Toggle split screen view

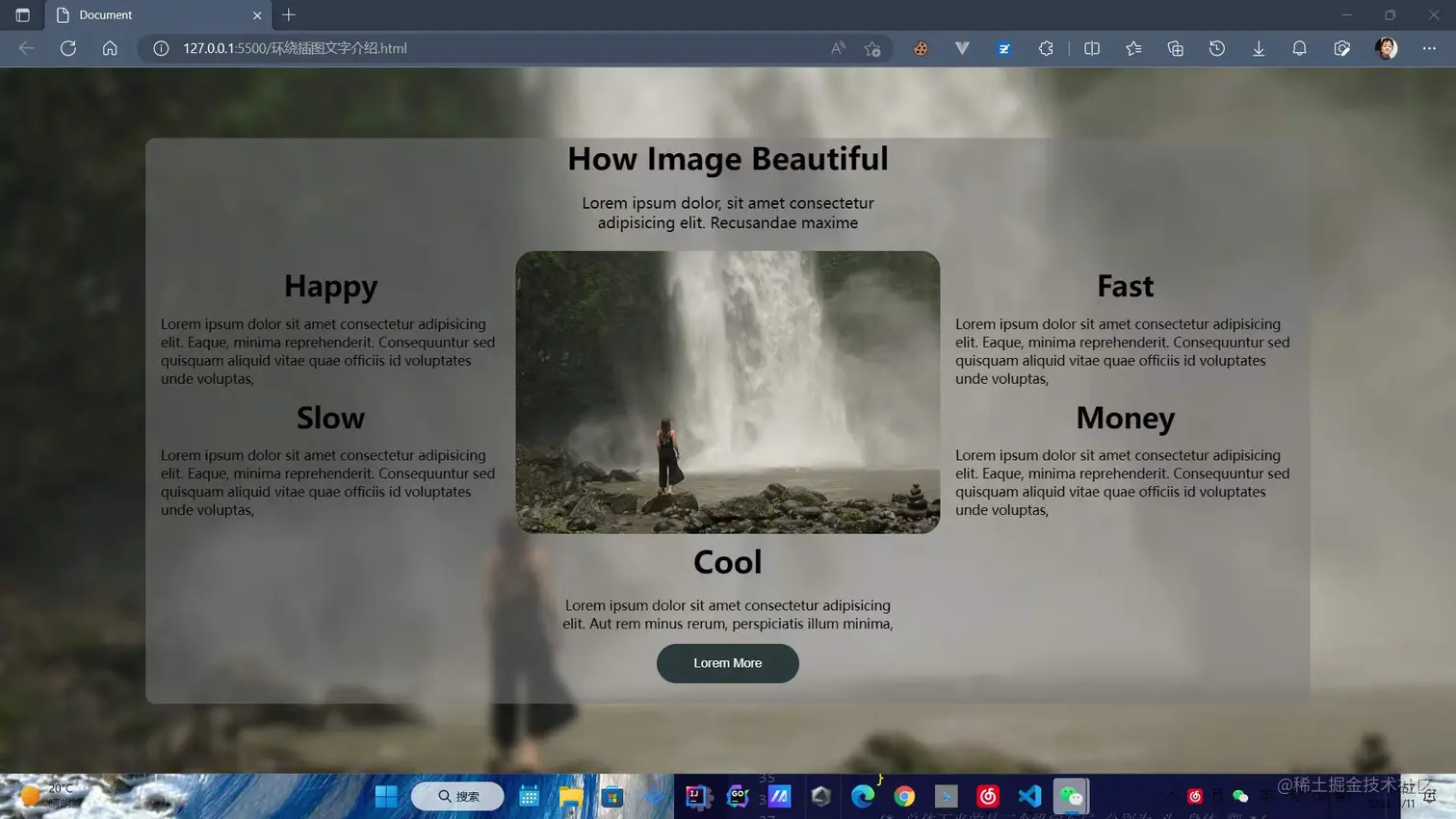1092,48
